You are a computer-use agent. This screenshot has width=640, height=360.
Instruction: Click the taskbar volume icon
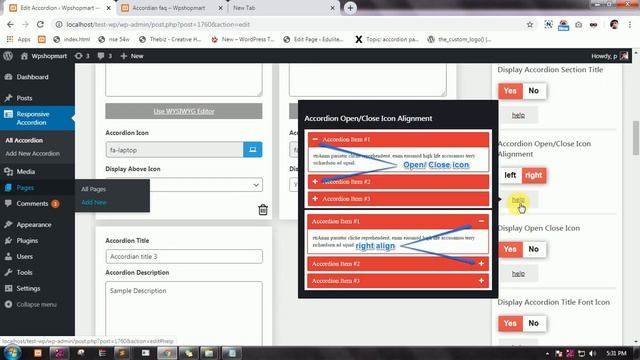[x=593, y=353]
